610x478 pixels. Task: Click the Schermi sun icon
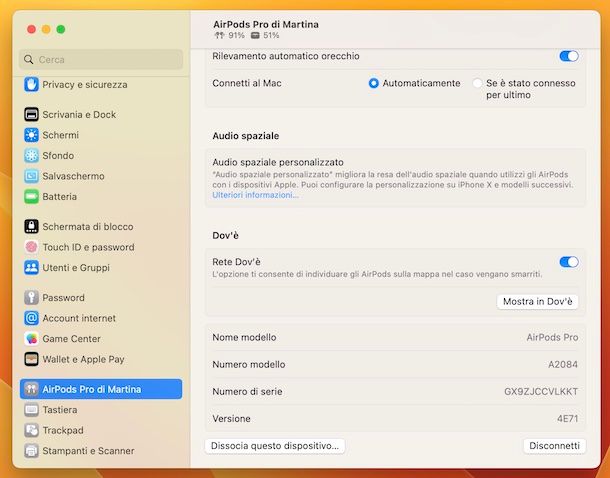pyautogui.click(x=31, y=135)
